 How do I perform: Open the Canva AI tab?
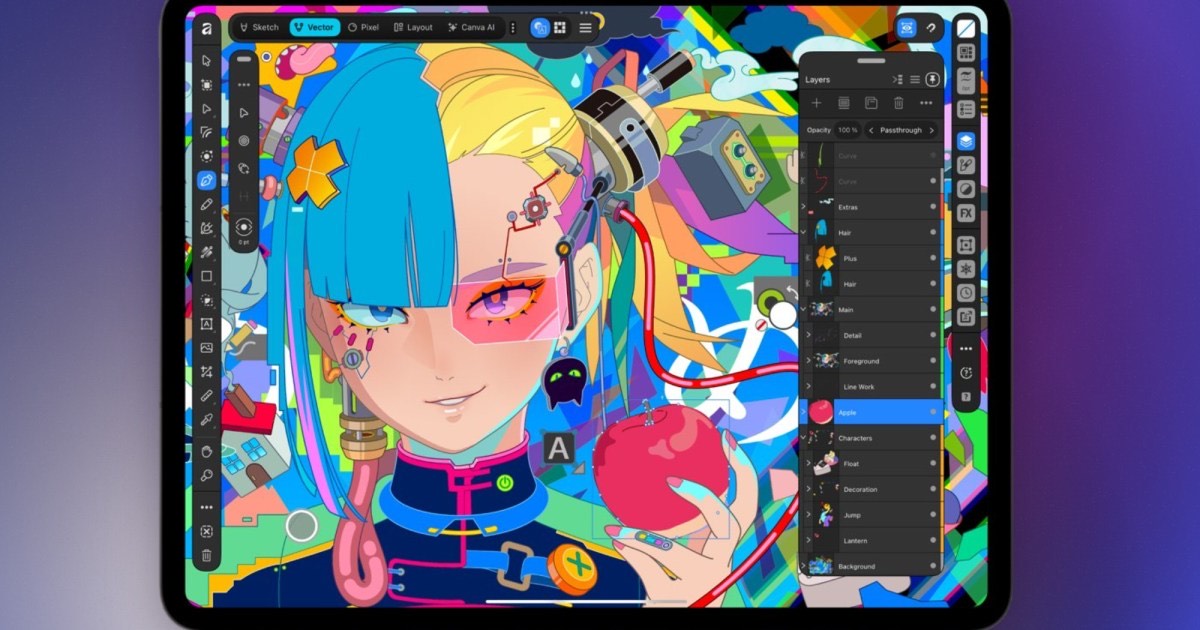[x=472, y=28]
